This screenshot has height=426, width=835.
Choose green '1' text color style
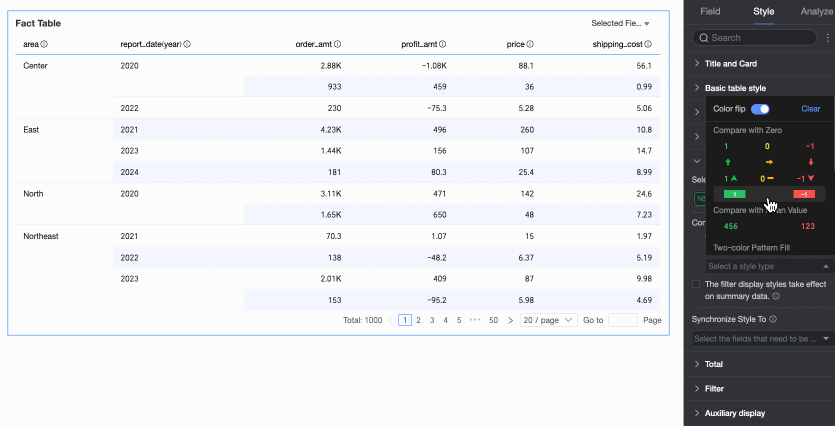(x=726, y=146)
